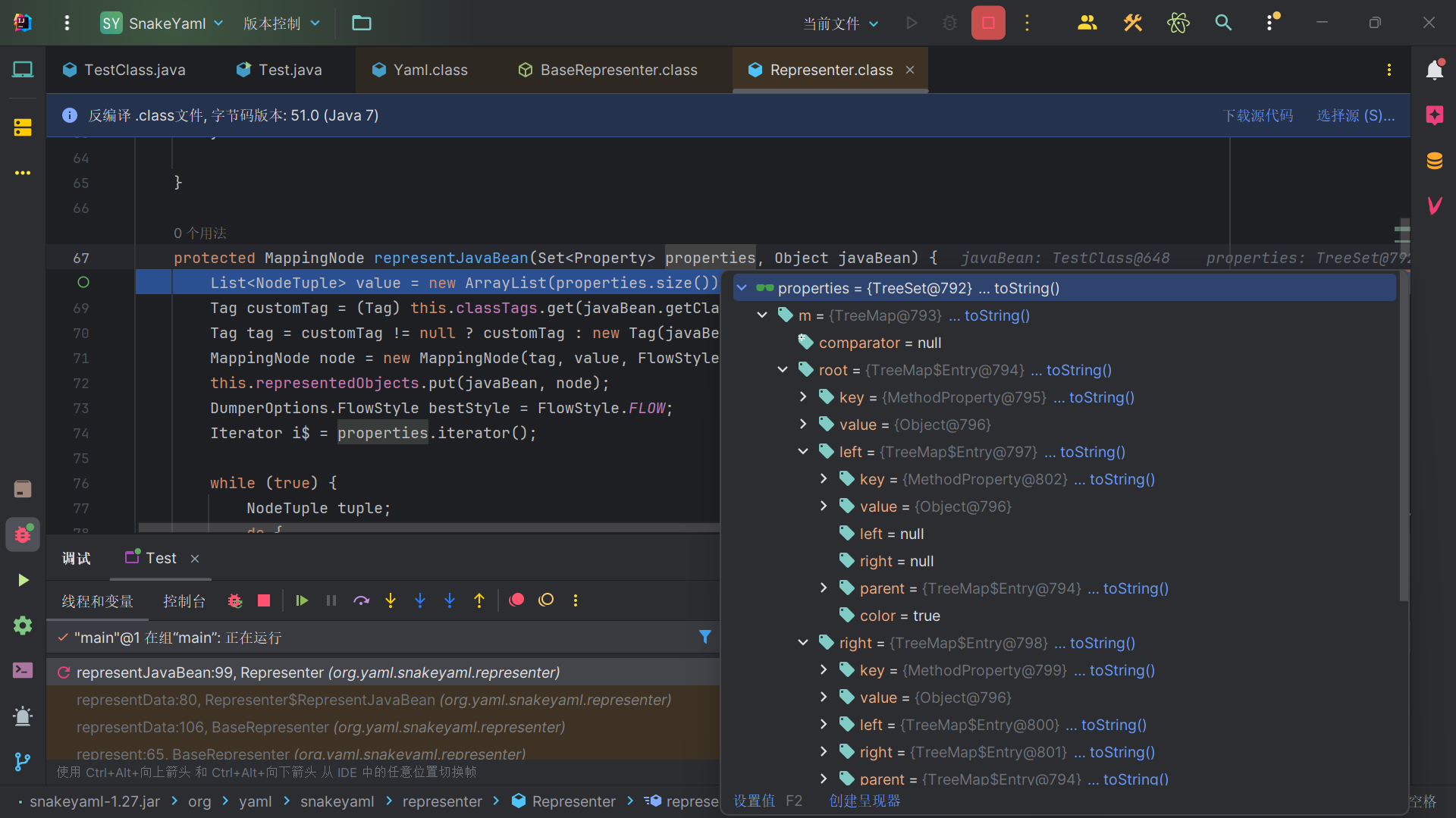
Task: Click toString() link on properties row
Action: (x=1026, y=288)
